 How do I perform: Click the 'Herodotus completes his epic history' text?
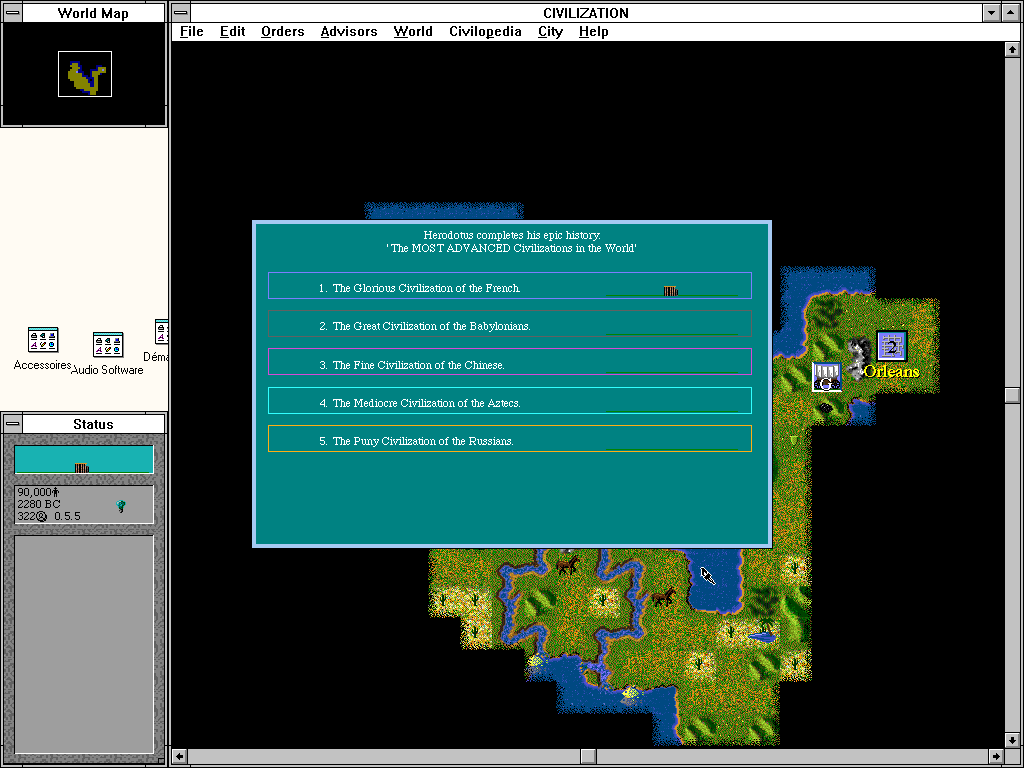click(x=512, y=235)
